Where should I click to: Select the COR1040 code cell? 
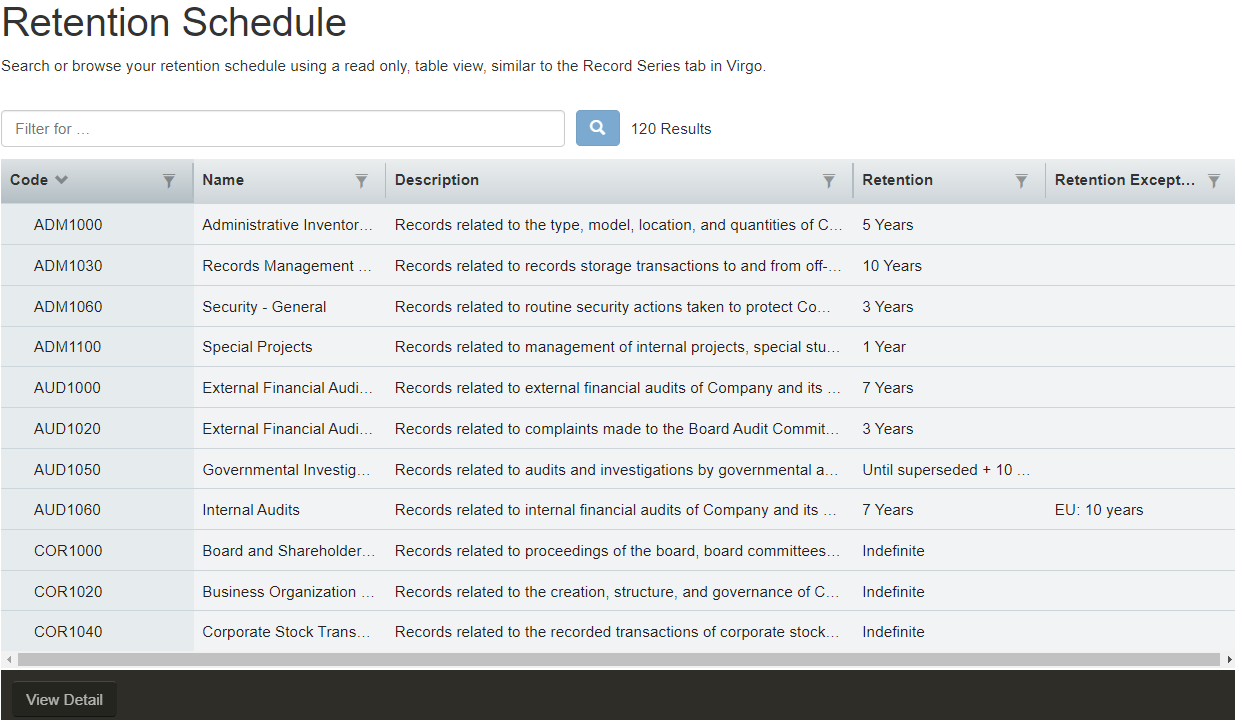tap(68, 632)
